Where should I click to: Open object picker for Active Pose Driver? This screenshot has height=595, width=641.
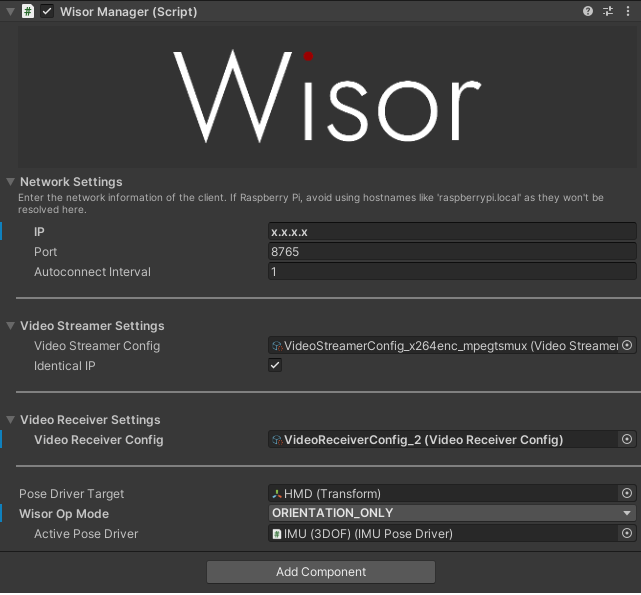[x=627, y=534]
